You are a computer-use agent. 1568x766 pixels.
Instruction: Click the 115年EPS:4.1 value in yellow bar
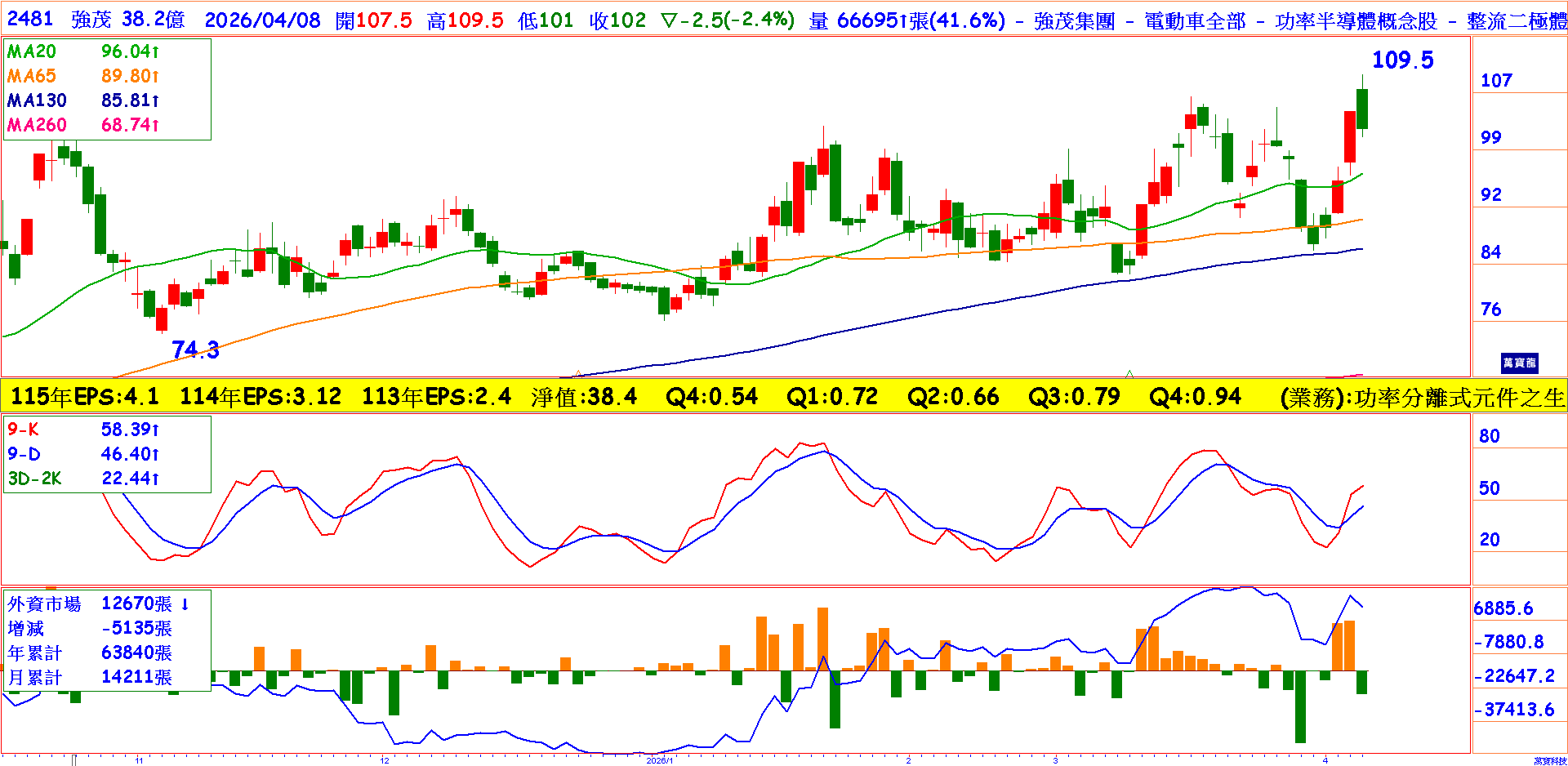(x=84, y=397)
